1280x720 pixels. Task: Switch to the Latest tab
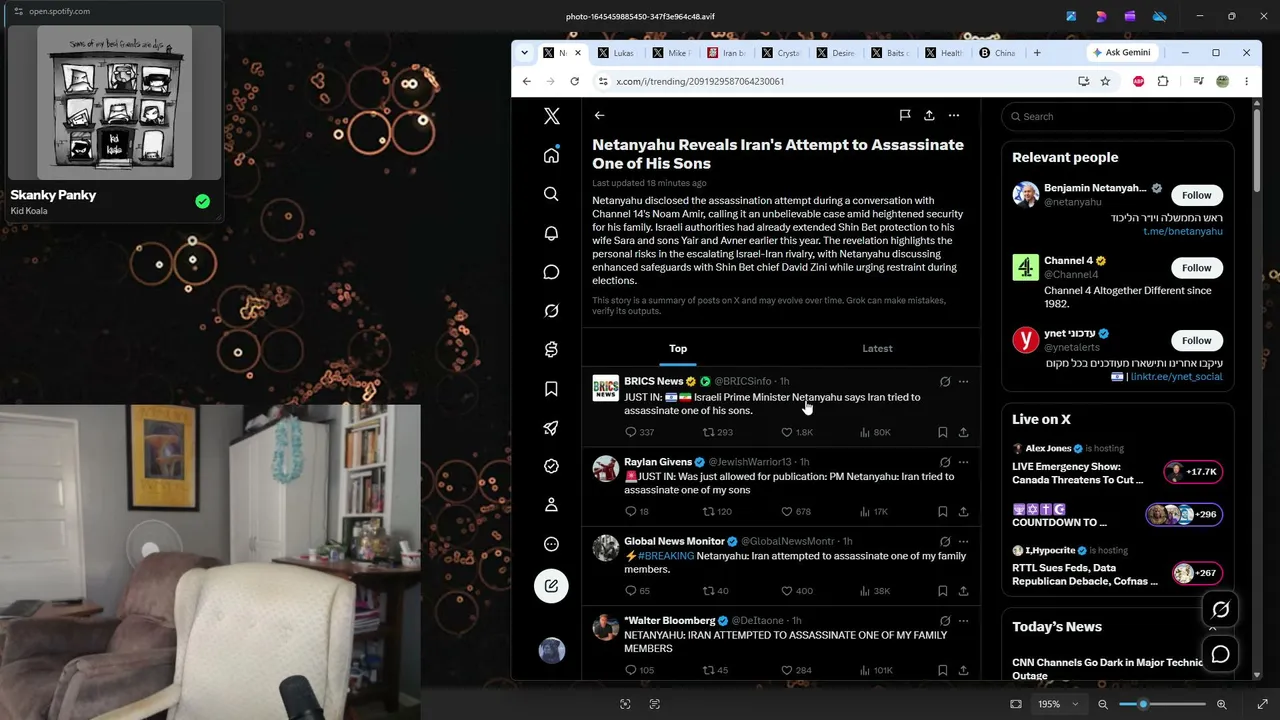click(877, 348)
